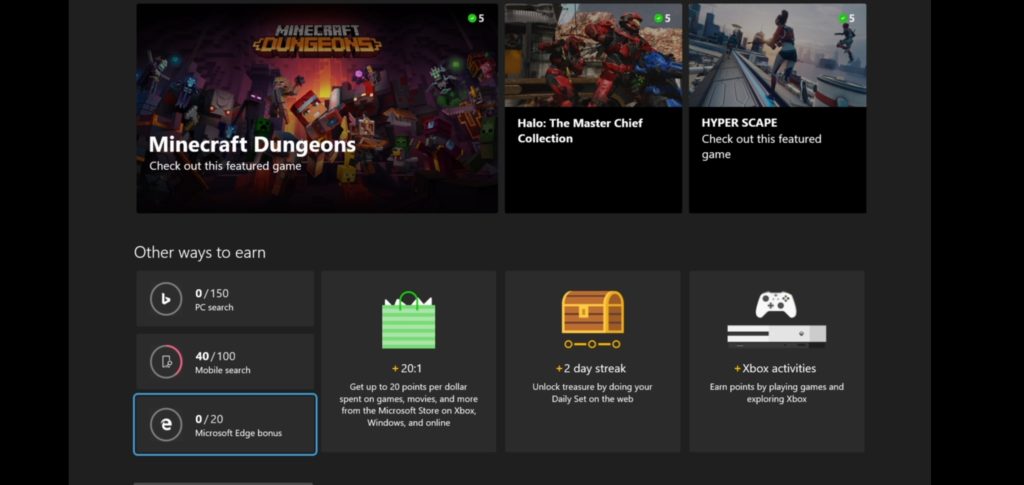
Task: Click the mobile phone icon for Mobile search
Action: (x=166, y=361)
